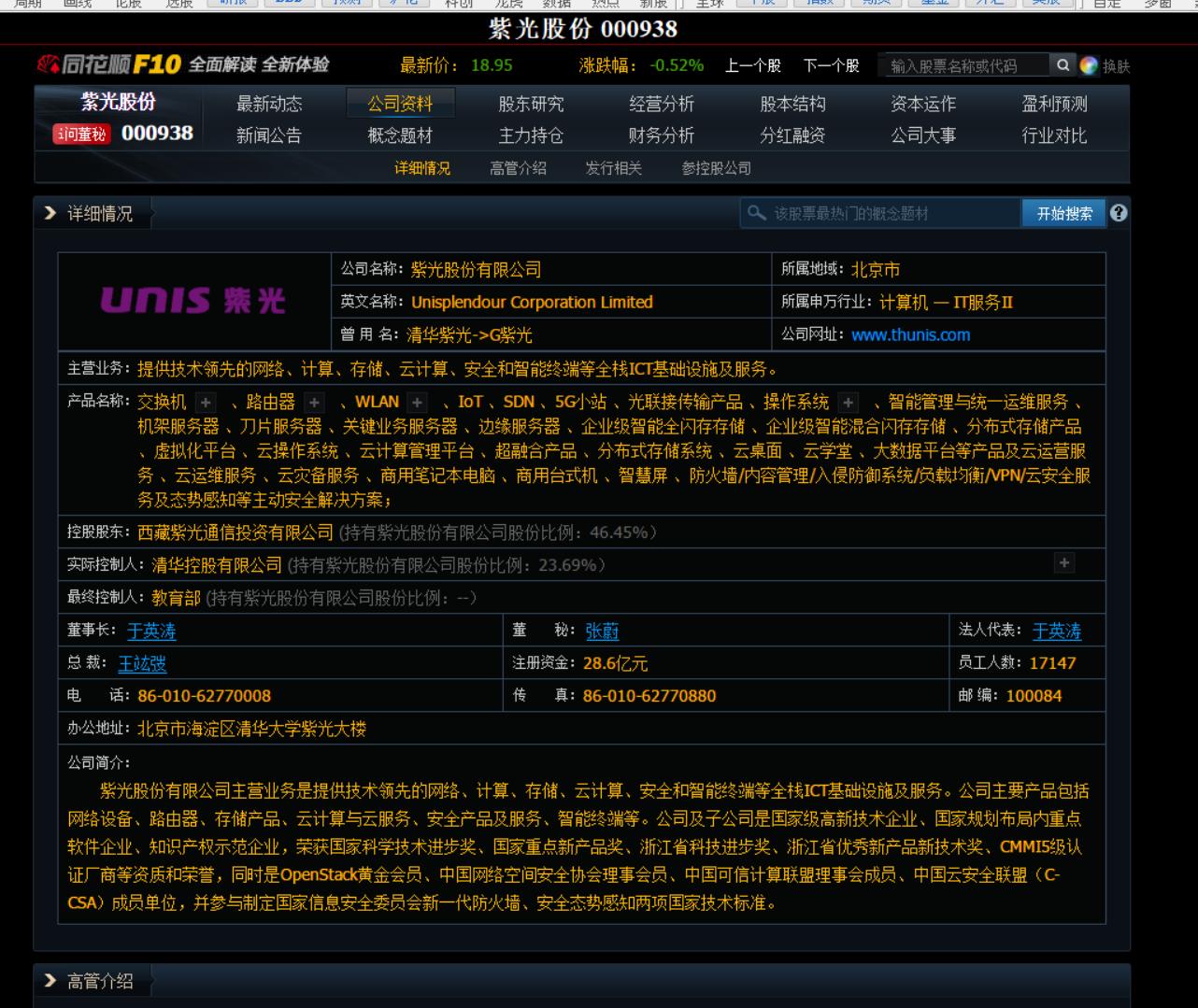Click the UNIS 紫光 company logo
Image resolution: width=1198 pixels, height=1008 pixels.
click(193, 301)
